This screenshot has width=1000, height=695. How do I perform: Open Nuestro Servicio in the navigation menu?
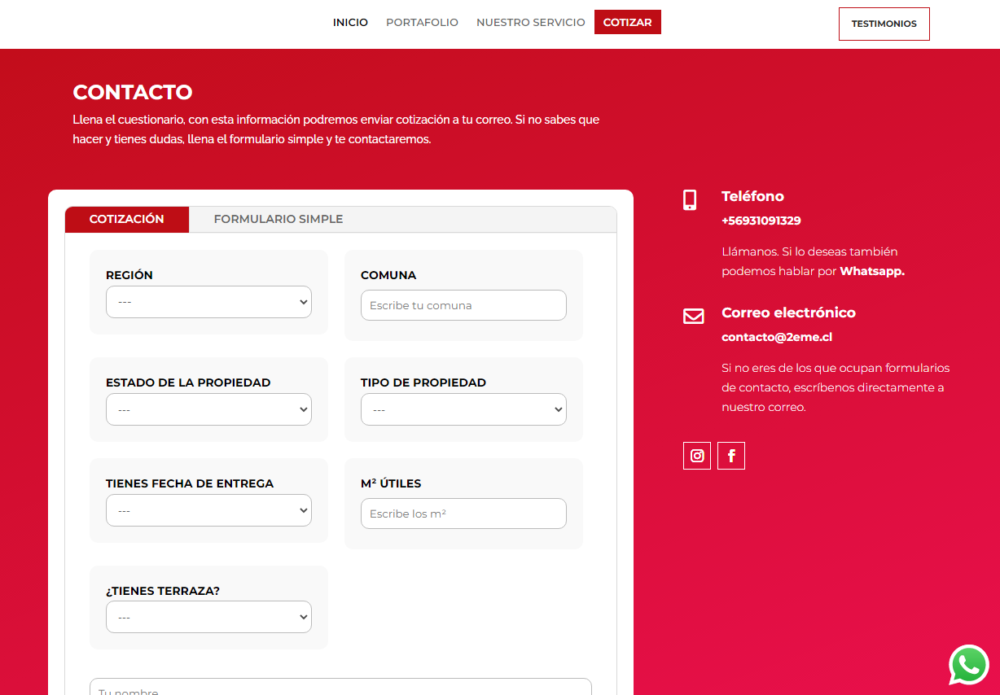click(x=530, y=22)
